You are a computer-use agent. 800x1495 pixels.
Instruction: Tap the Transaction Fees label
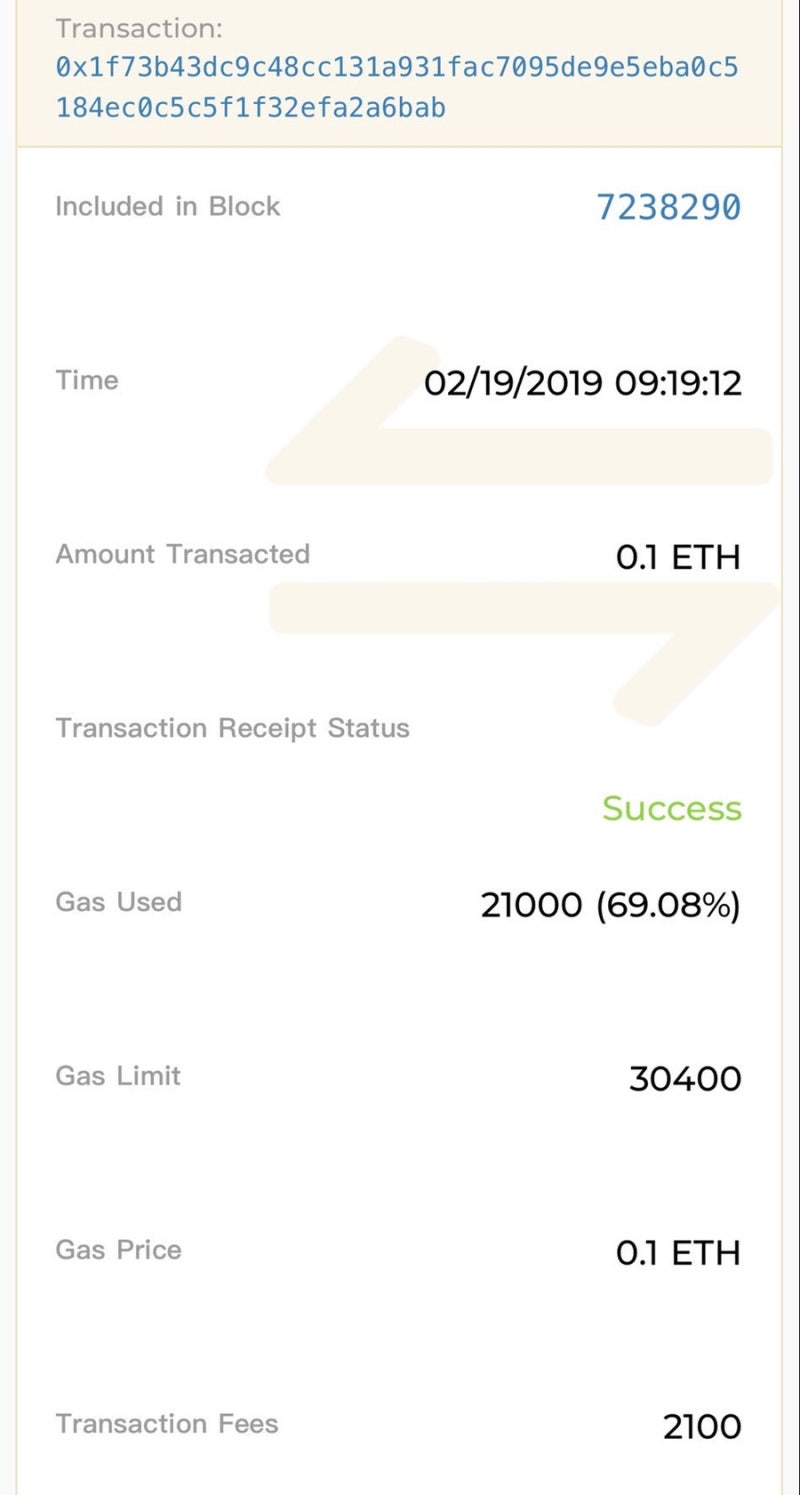[166, 1424]
